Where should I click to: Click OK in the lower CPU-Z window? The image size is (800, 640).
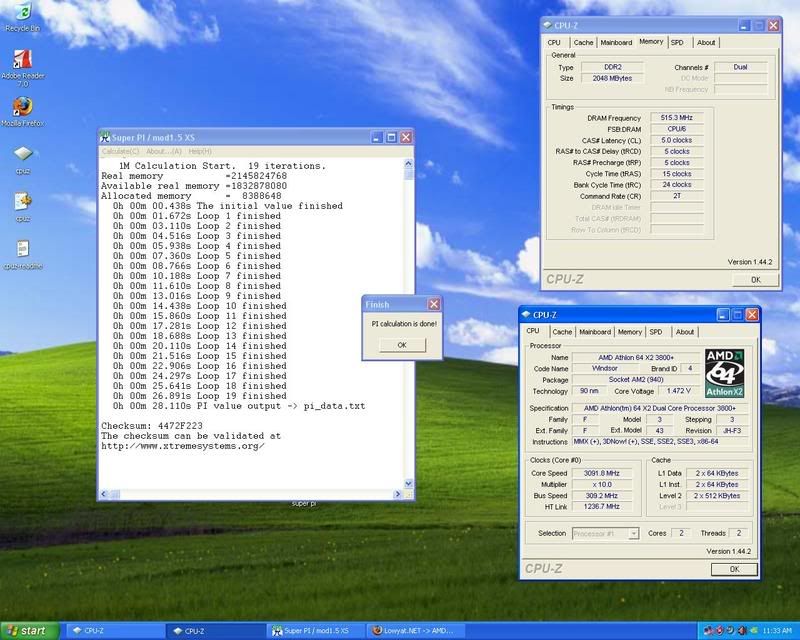point(734,569)
